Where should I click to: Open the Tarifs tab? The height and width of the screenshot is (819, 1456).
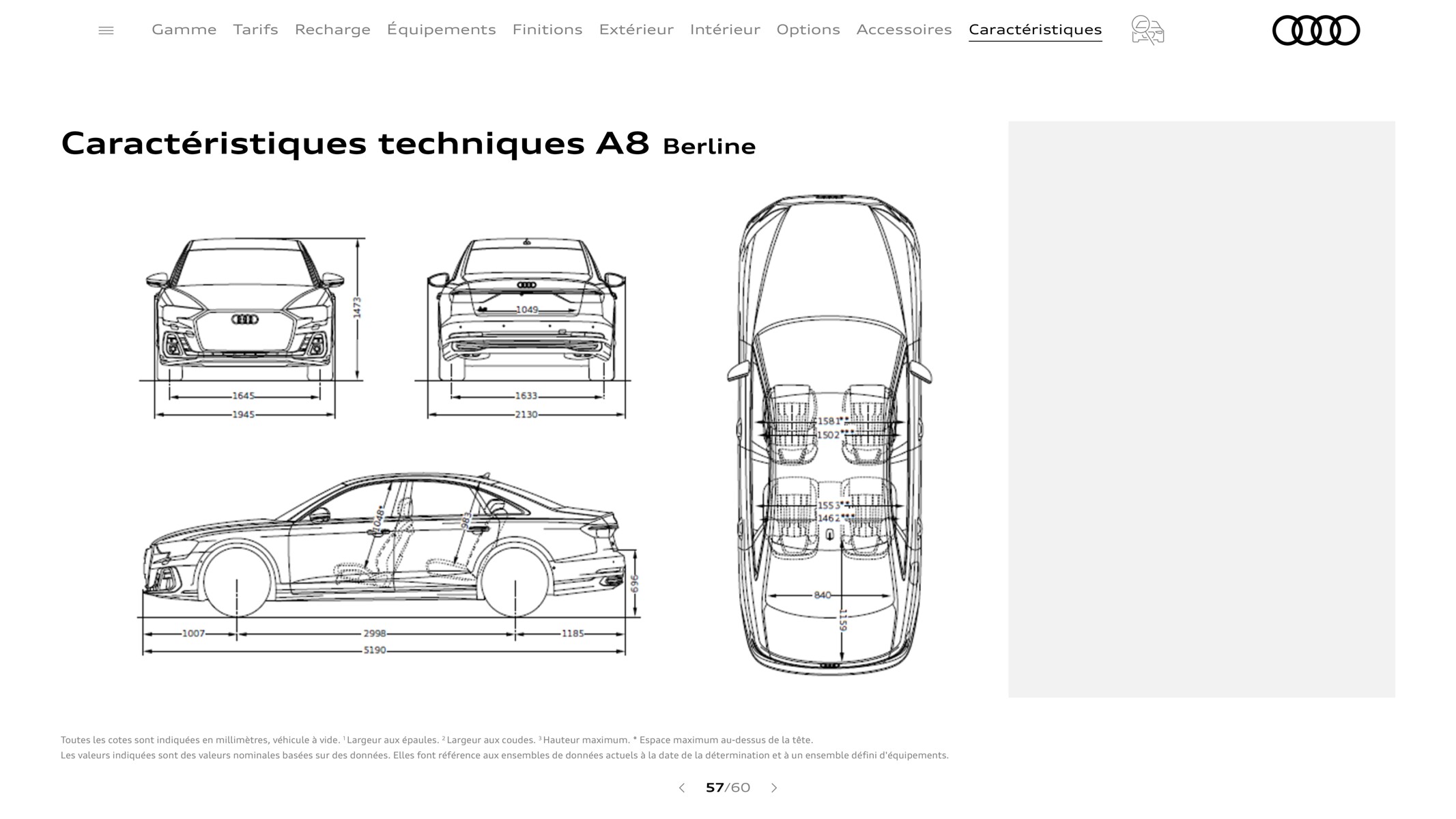click(x=255, y=29)
